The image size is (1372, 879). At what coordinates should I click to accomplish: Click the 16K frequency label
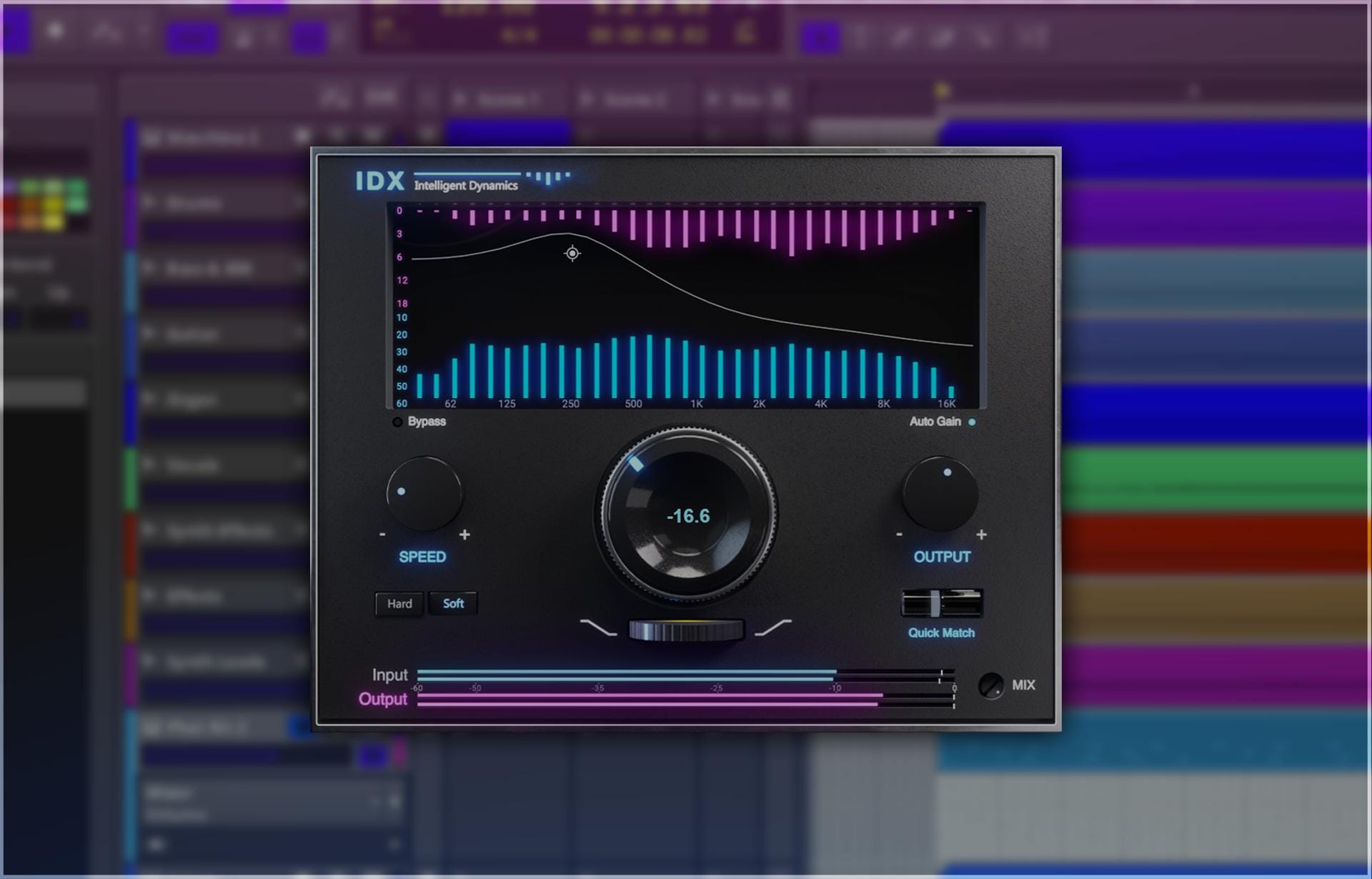946,404
